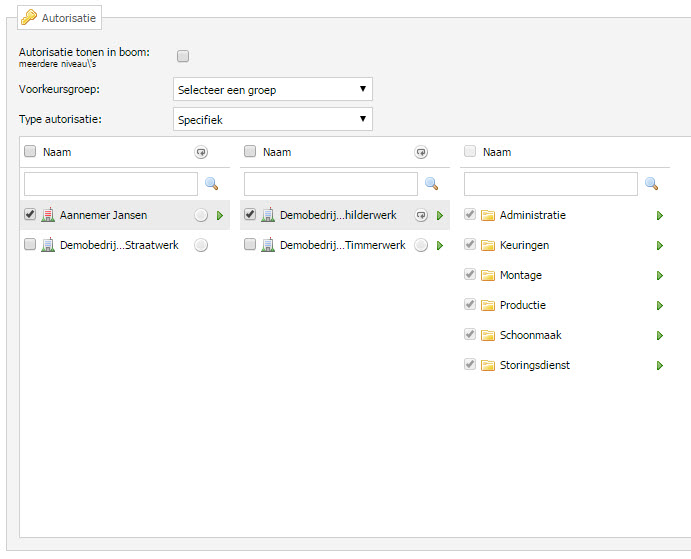Image resolution: width=691 pixels, height=559 pixels.
Task: Select the Demobedrij...Timmerwerk row name
Action: point(343,245)
